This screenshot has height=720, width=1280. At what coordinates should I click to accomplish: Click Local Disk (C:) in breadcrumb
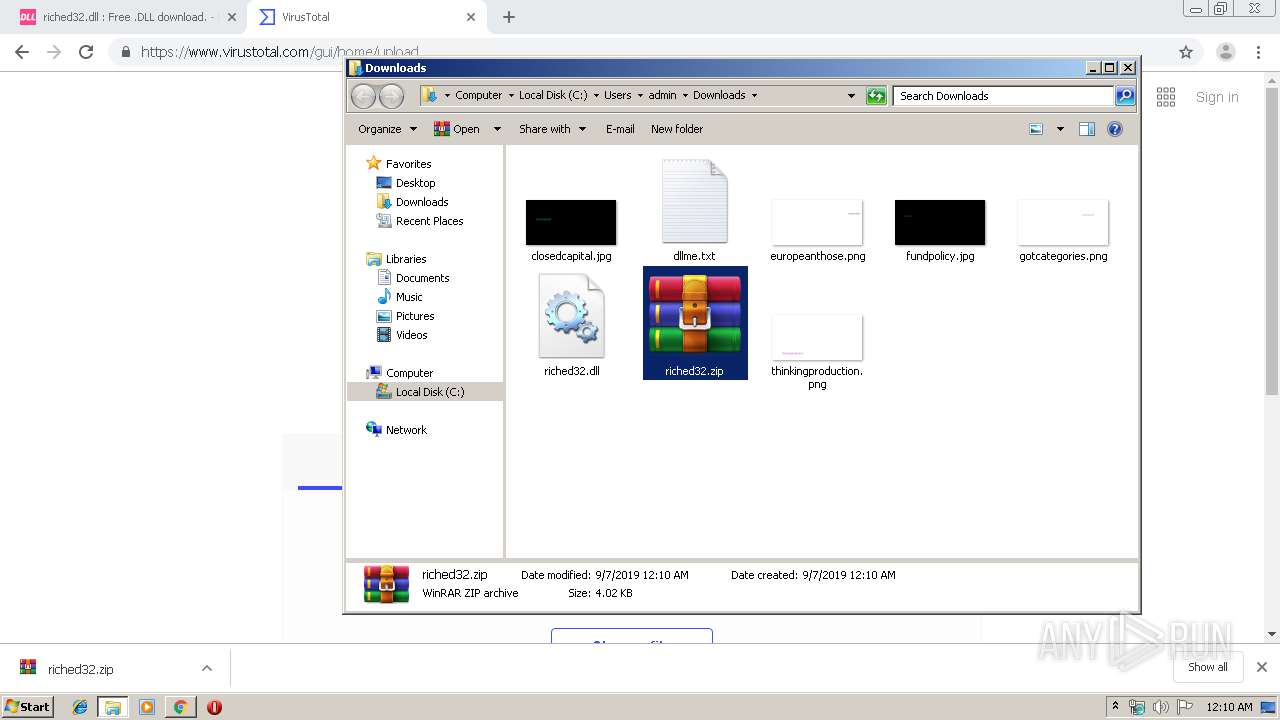click(x=553, y=96)
